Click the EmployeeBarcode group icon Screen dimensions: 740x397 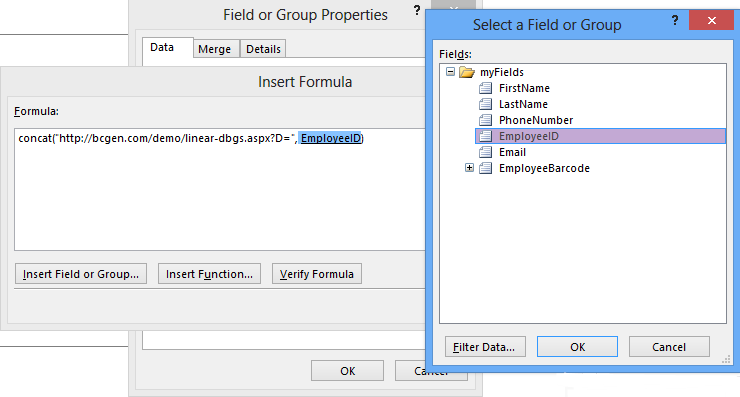[485, 169]
